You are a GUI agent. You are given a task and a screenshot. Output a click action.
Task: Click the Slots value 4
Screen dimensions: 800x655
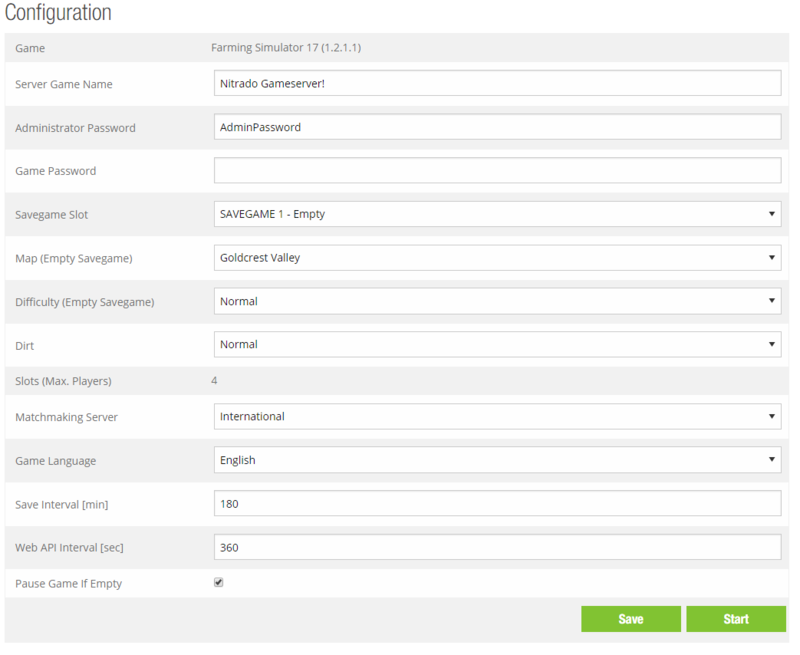click(x=214, y=381)
